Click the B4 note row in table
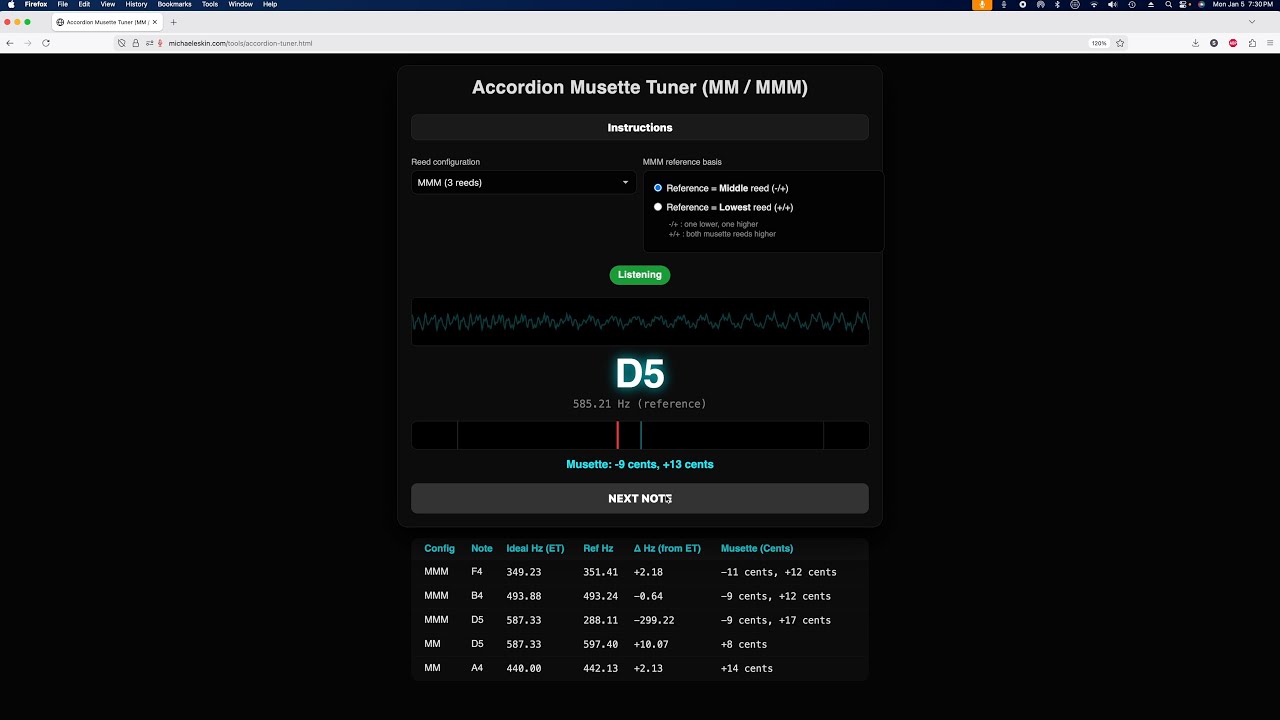Screen dimensions: 1280x720 [640, 596]
